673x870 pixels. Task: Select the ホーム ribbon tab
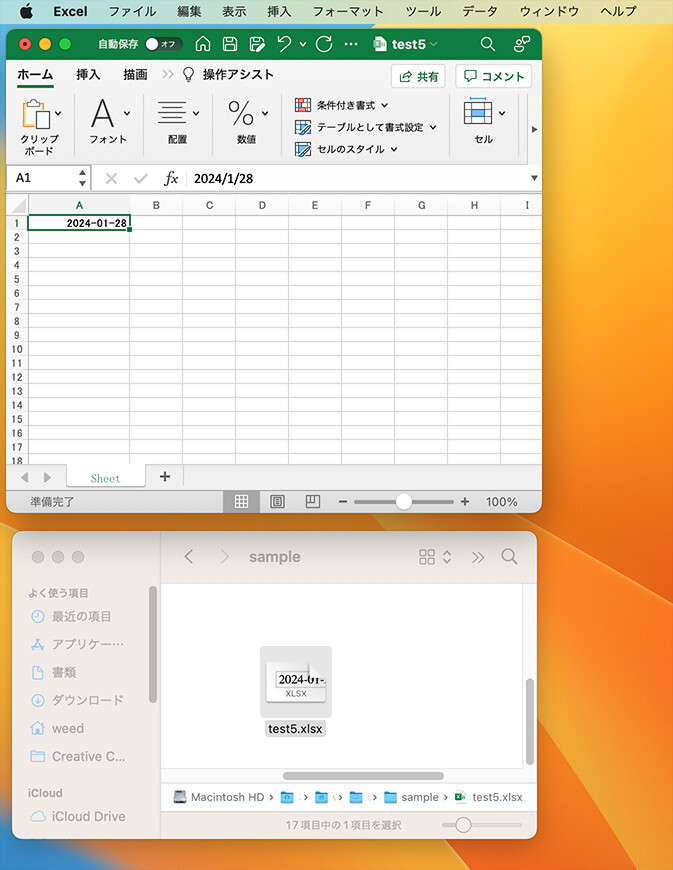coord(35,74)
